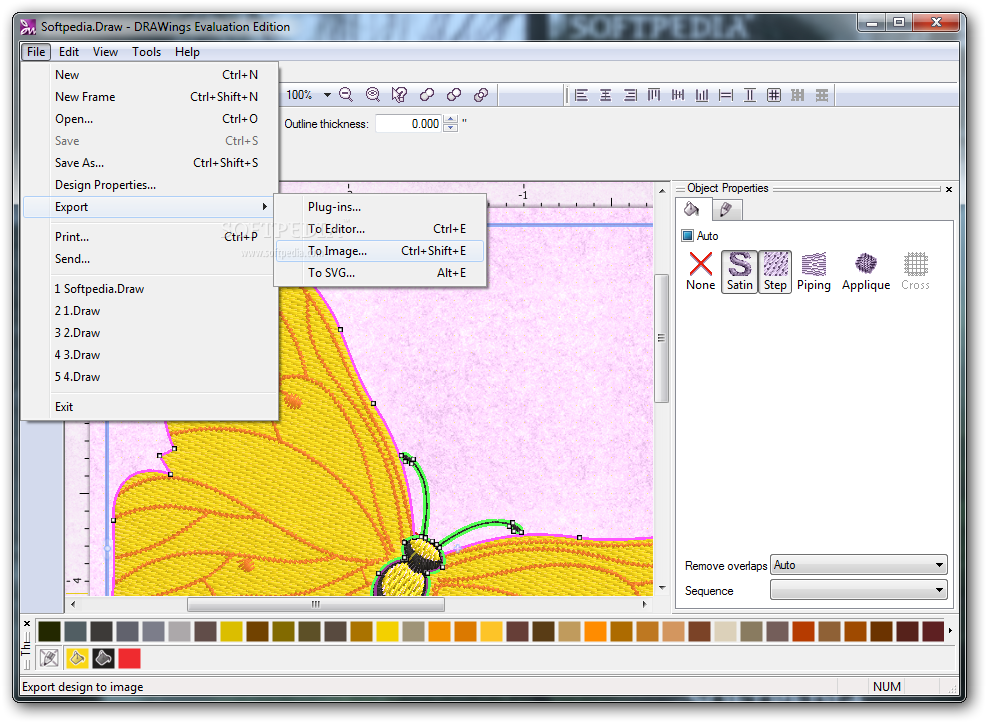The image size is (987, 723).
Task: Click Print in File menu
Action: [150, 237]
